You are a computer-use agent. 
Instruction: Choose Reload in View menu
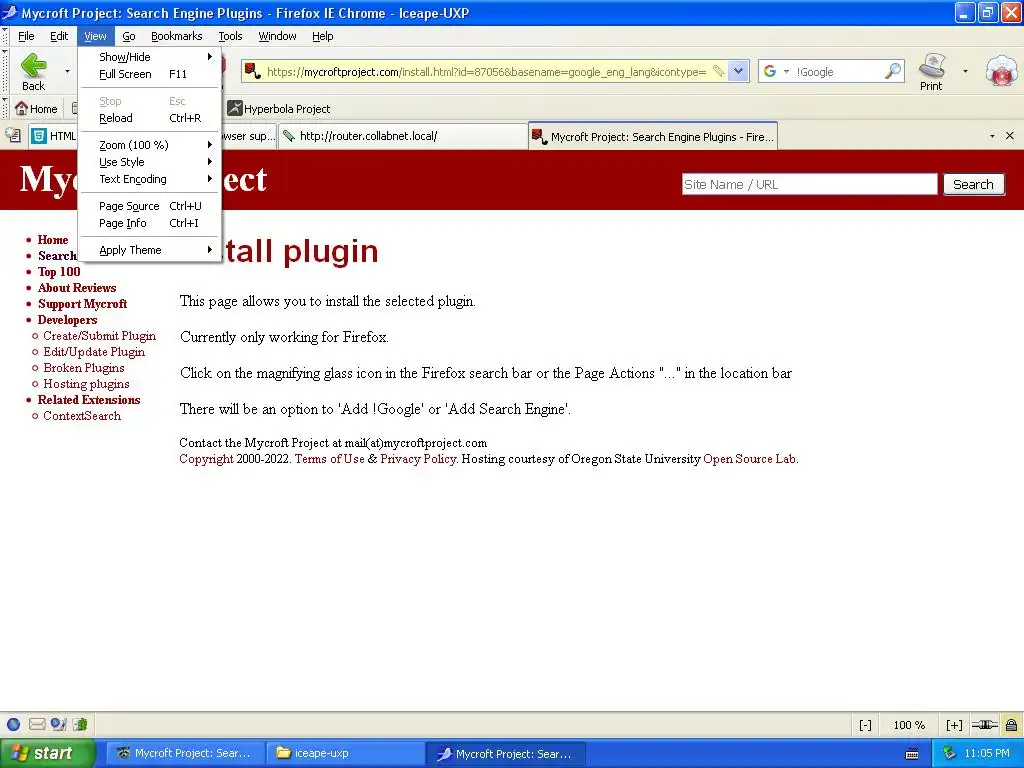(150, 118)
